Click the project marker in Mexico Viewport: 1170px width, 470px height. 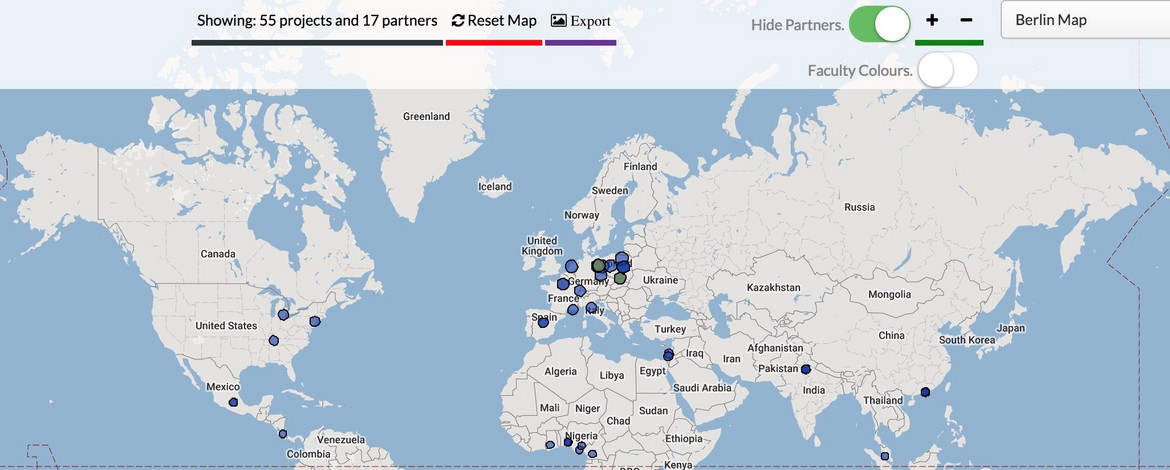(x=233, y=402)
